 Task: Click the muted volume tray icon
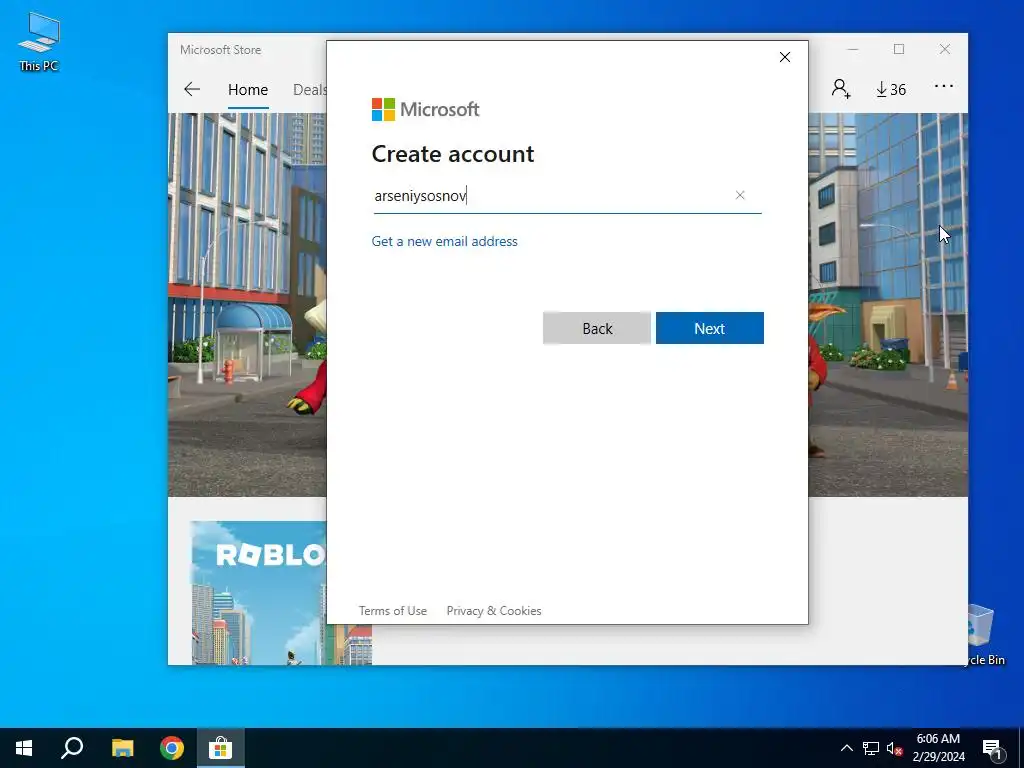point(895,748)
